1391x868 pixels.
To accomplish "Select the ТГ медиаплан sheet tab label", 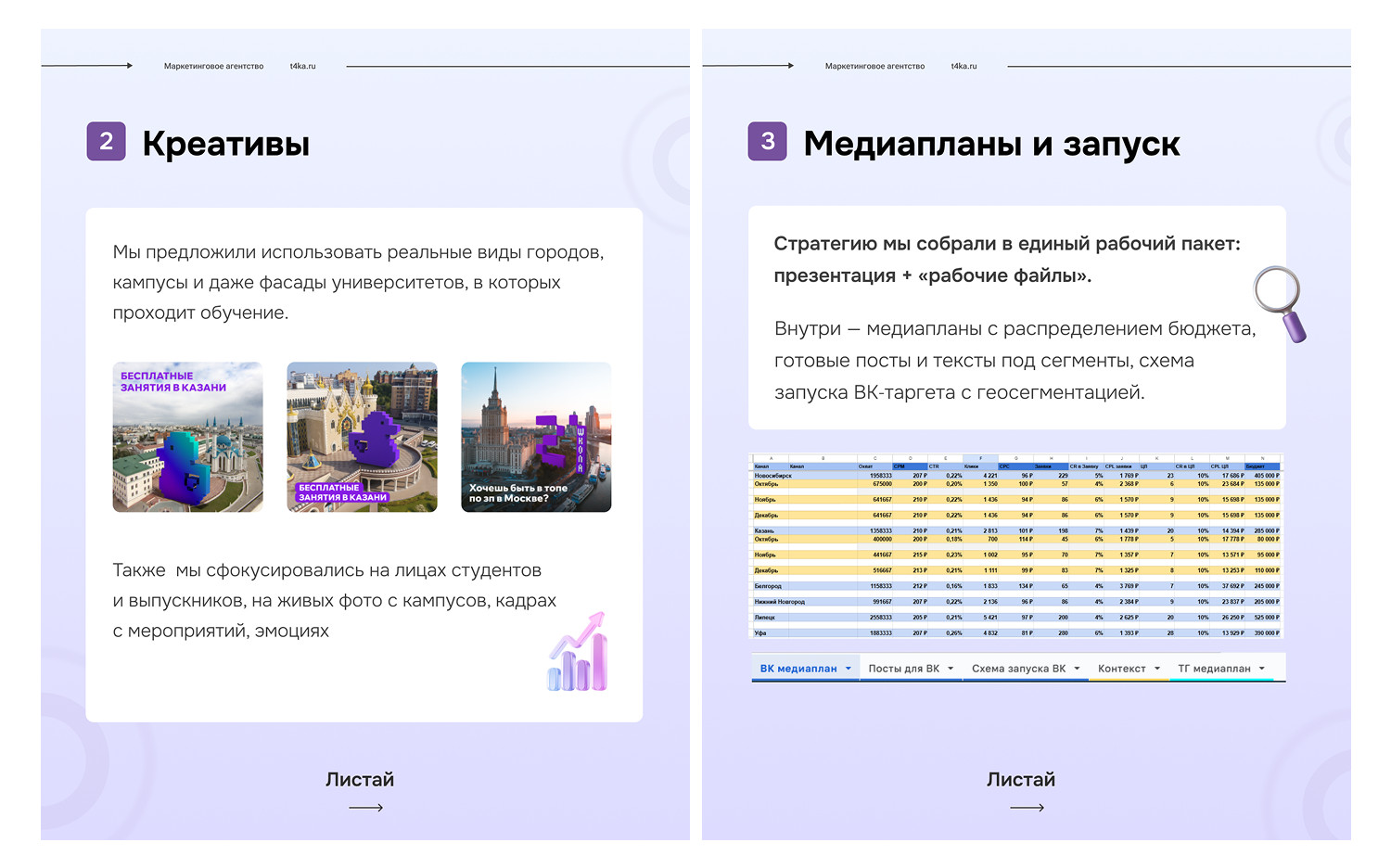I will 1214,669.
